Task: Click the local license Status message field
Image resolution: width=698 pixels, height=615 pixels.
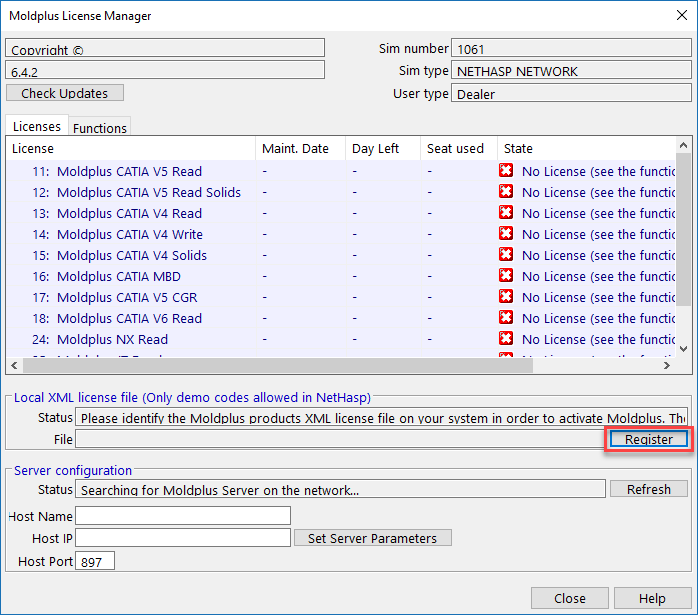Action: point(381,417)
